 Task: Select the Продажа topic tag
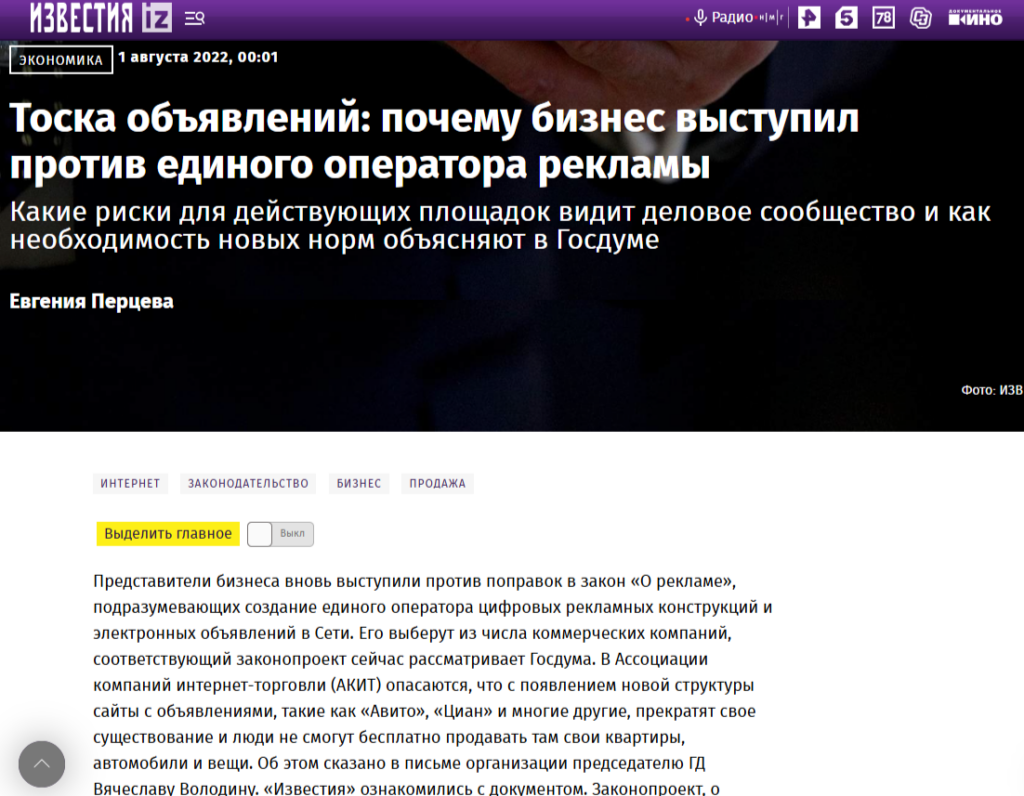tap(437, 484)
